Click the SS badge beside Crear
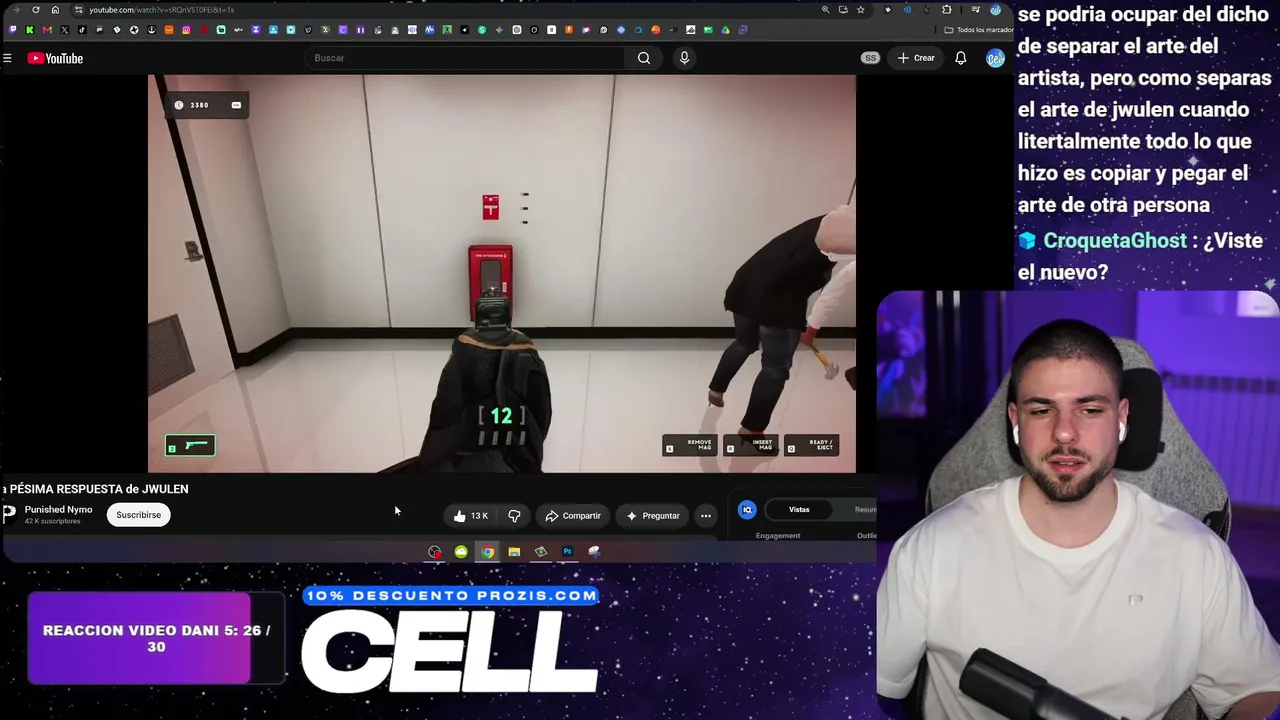 click(870, 58)
